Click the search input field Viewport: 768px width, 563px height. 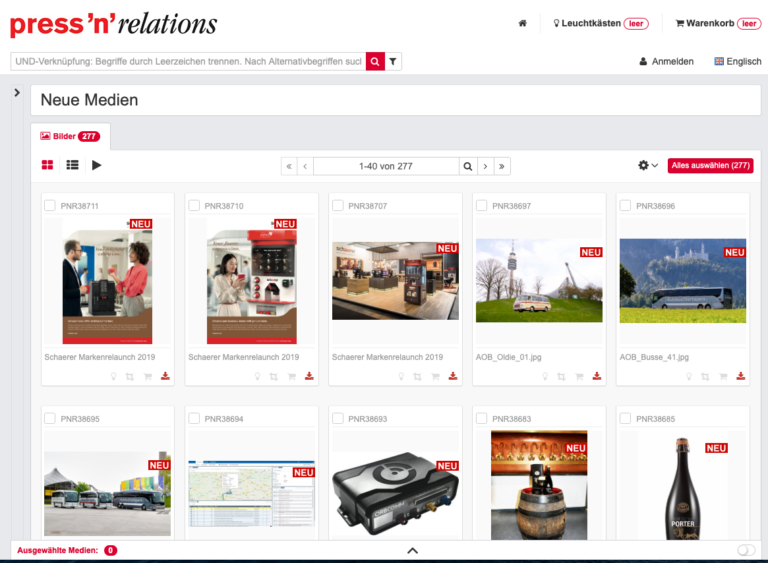tap(188, 61)
